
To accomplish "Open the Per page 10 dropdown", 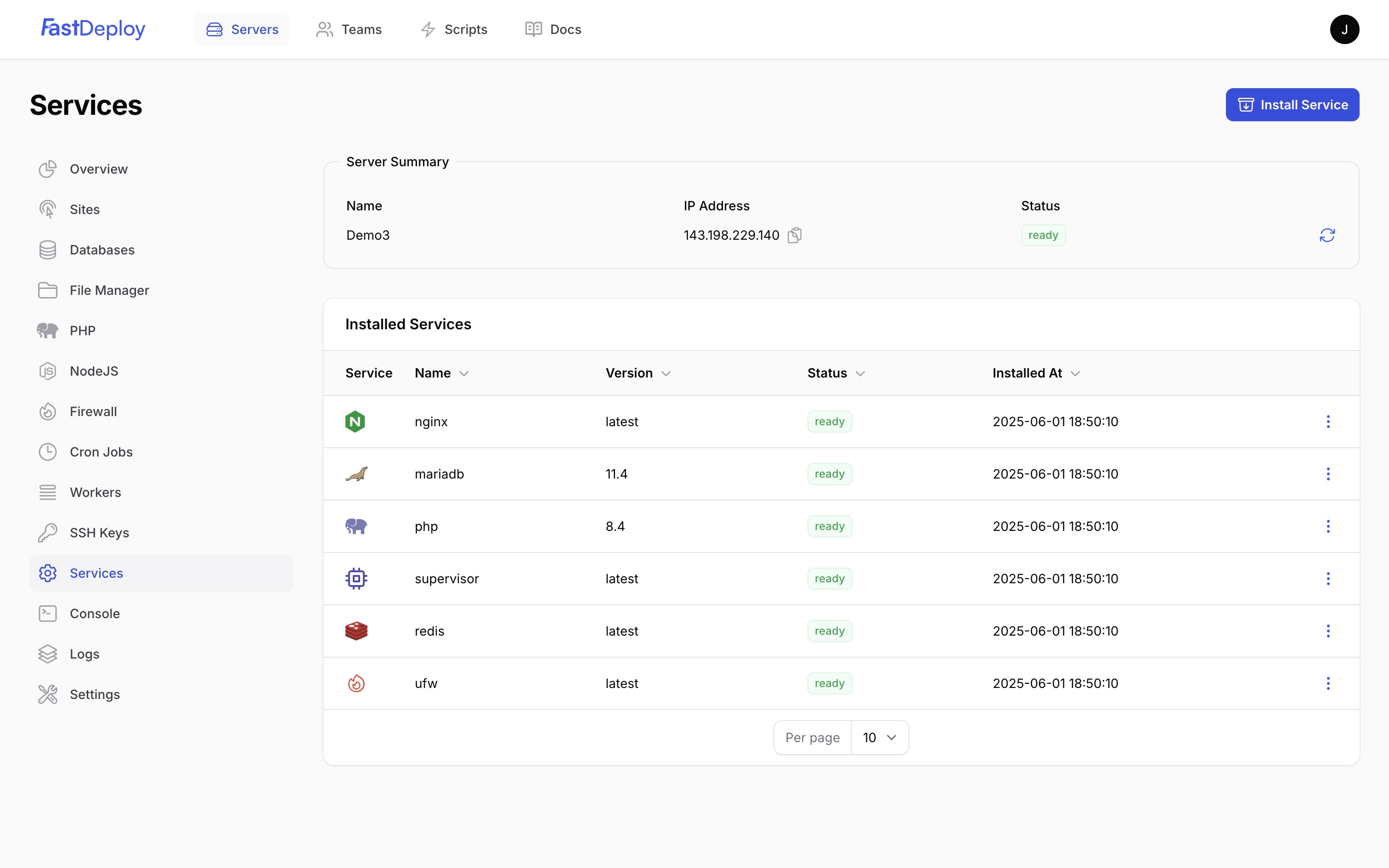I will [x=880, y=738].
